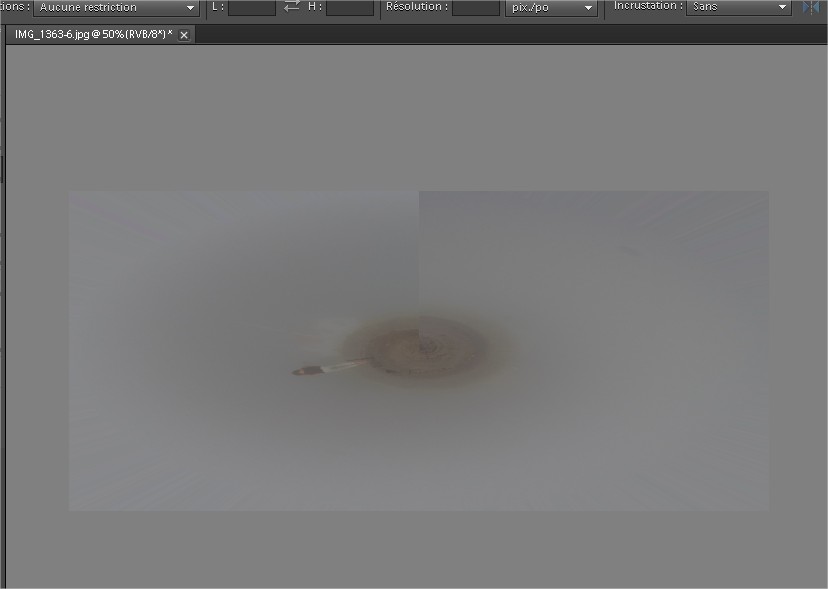The image size is (828, 589).
Task: Click the L width input field
Action: coord(251,8)
